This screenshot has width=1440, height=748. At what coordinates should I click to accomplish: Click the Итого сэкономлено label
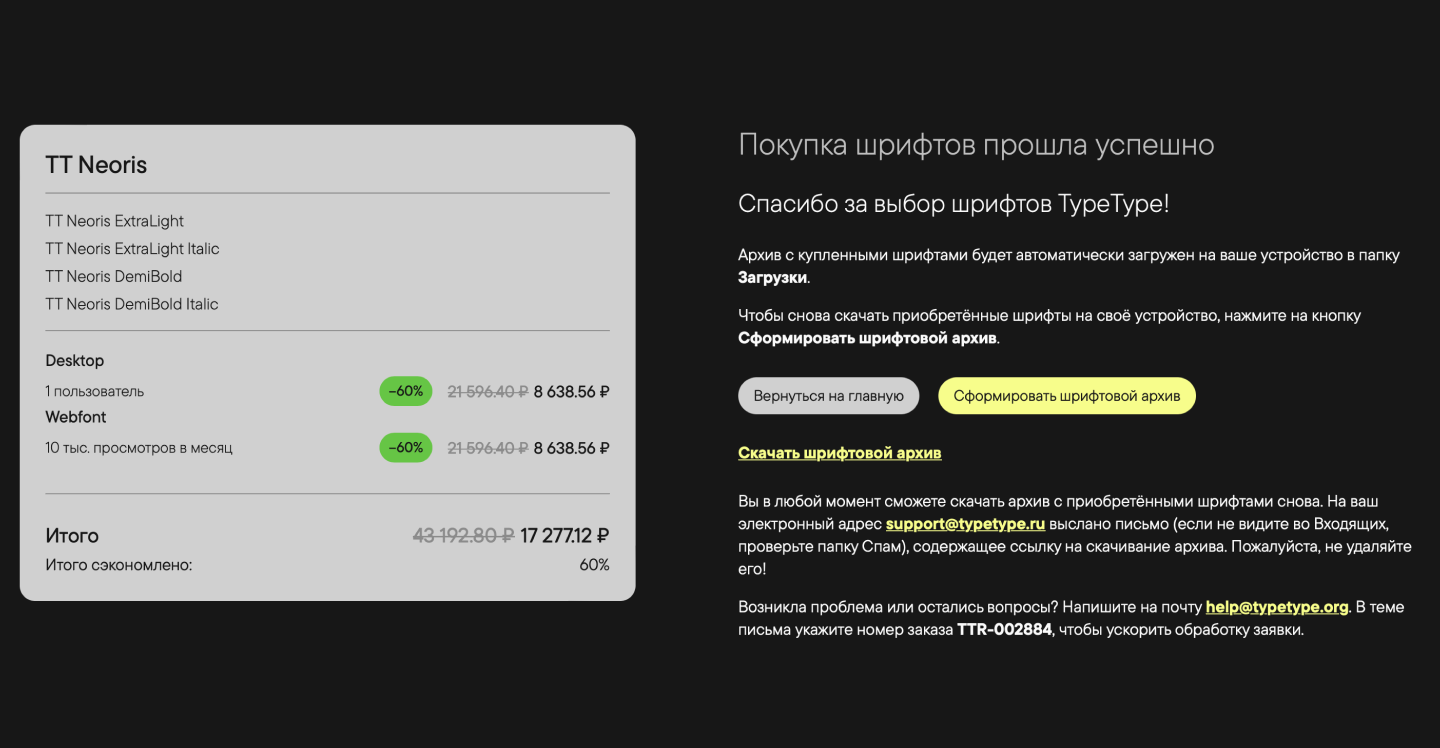(x=119, y=565)
